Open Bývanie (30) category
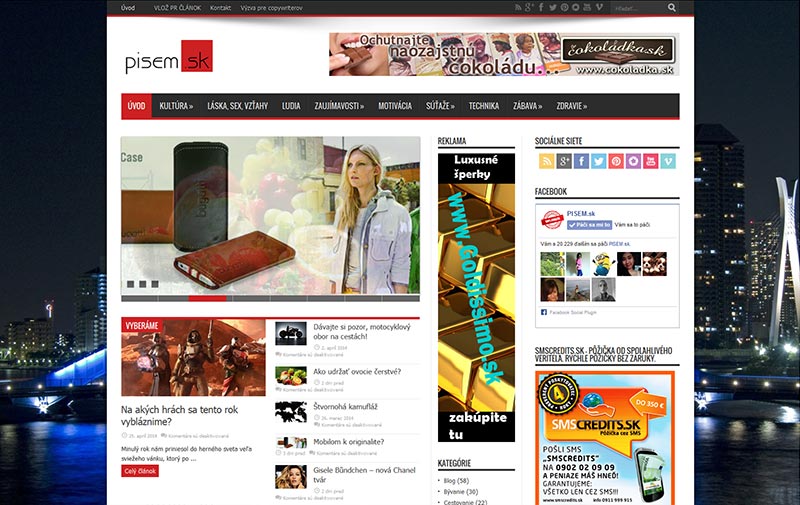Screen dimensions: 800x505 pos(461,492)
